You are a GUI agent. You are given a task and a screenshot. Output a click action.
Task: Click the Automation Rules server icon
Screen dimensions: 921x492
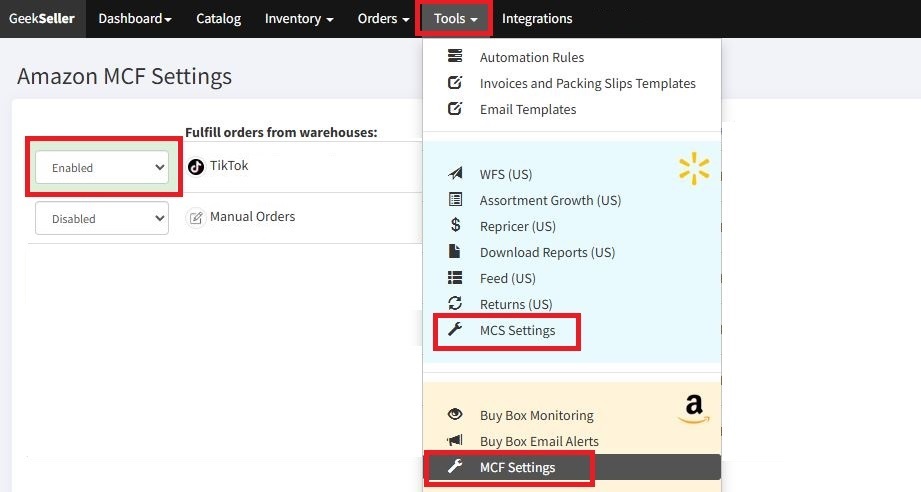pos(455,57)
